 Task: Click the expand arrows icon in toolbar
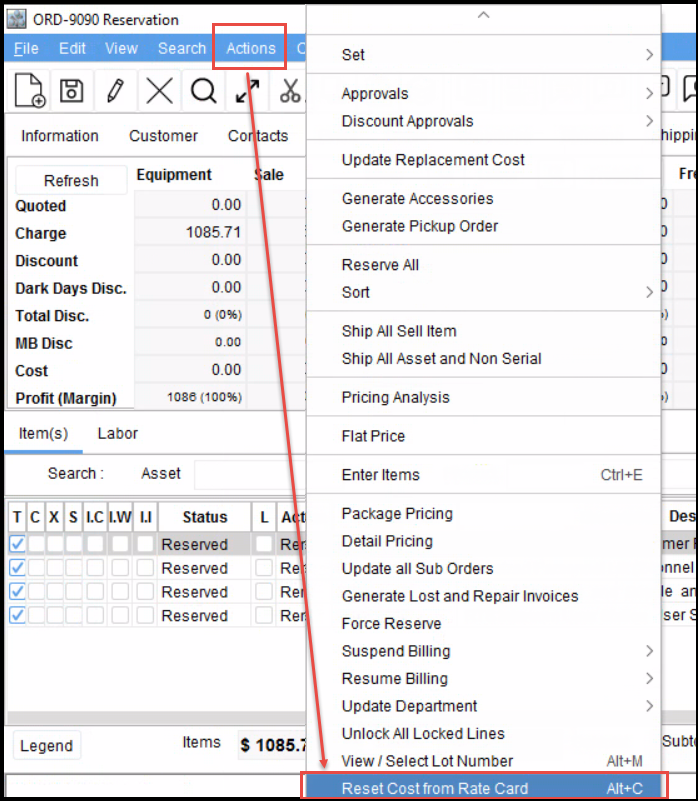pyautogui.click(x=247, y=91)
